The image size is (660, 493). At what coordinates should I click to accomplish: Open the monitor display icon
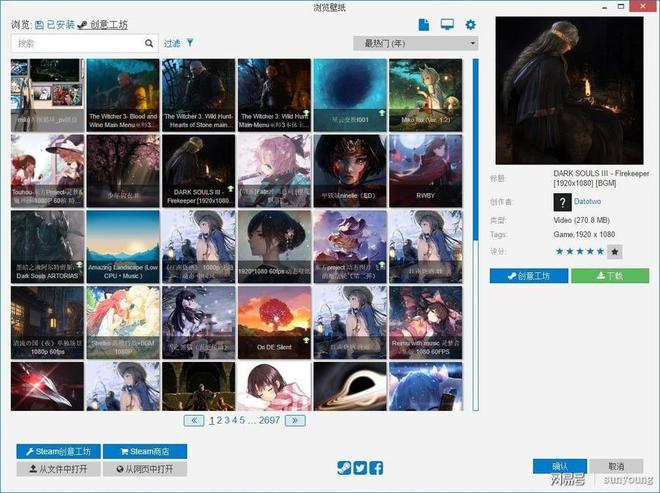click(x=447, y=24)
